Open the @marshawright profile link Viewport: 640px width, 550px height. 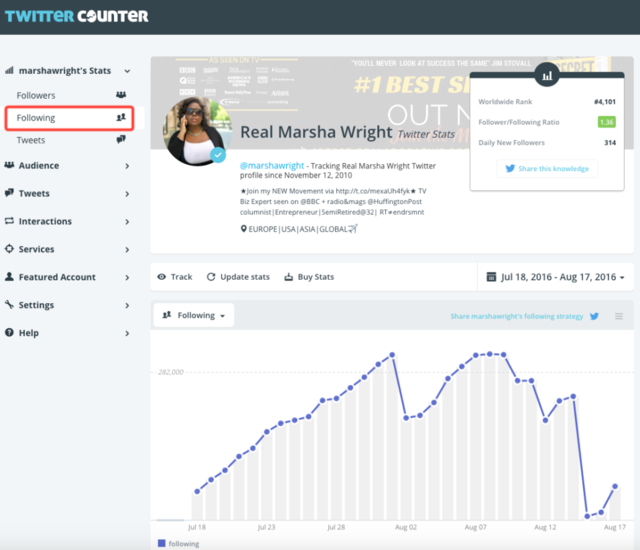tap(272, 166)
